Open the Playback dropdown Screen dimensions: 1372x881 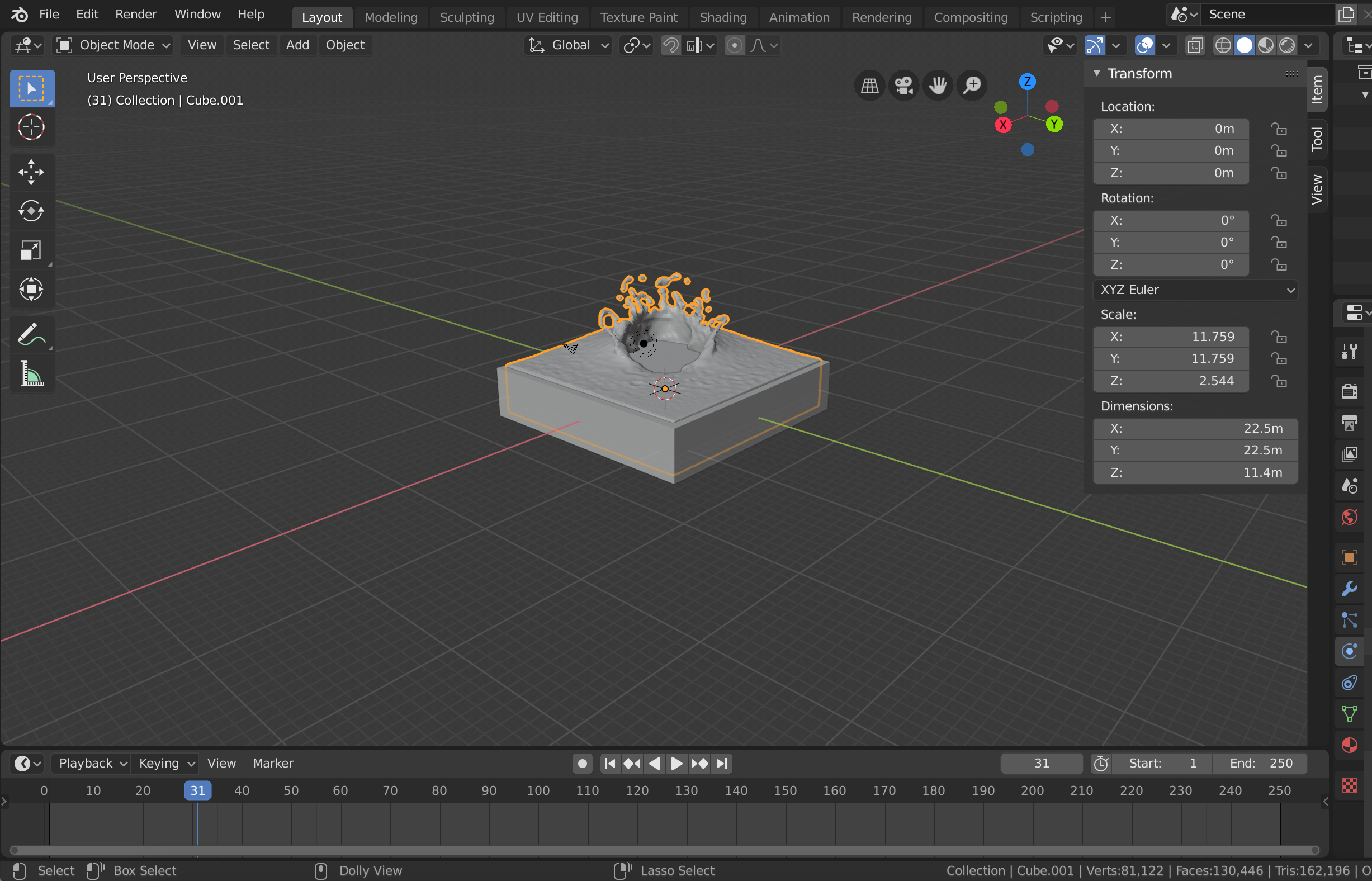pyautogui.click(x=92, y=764)
